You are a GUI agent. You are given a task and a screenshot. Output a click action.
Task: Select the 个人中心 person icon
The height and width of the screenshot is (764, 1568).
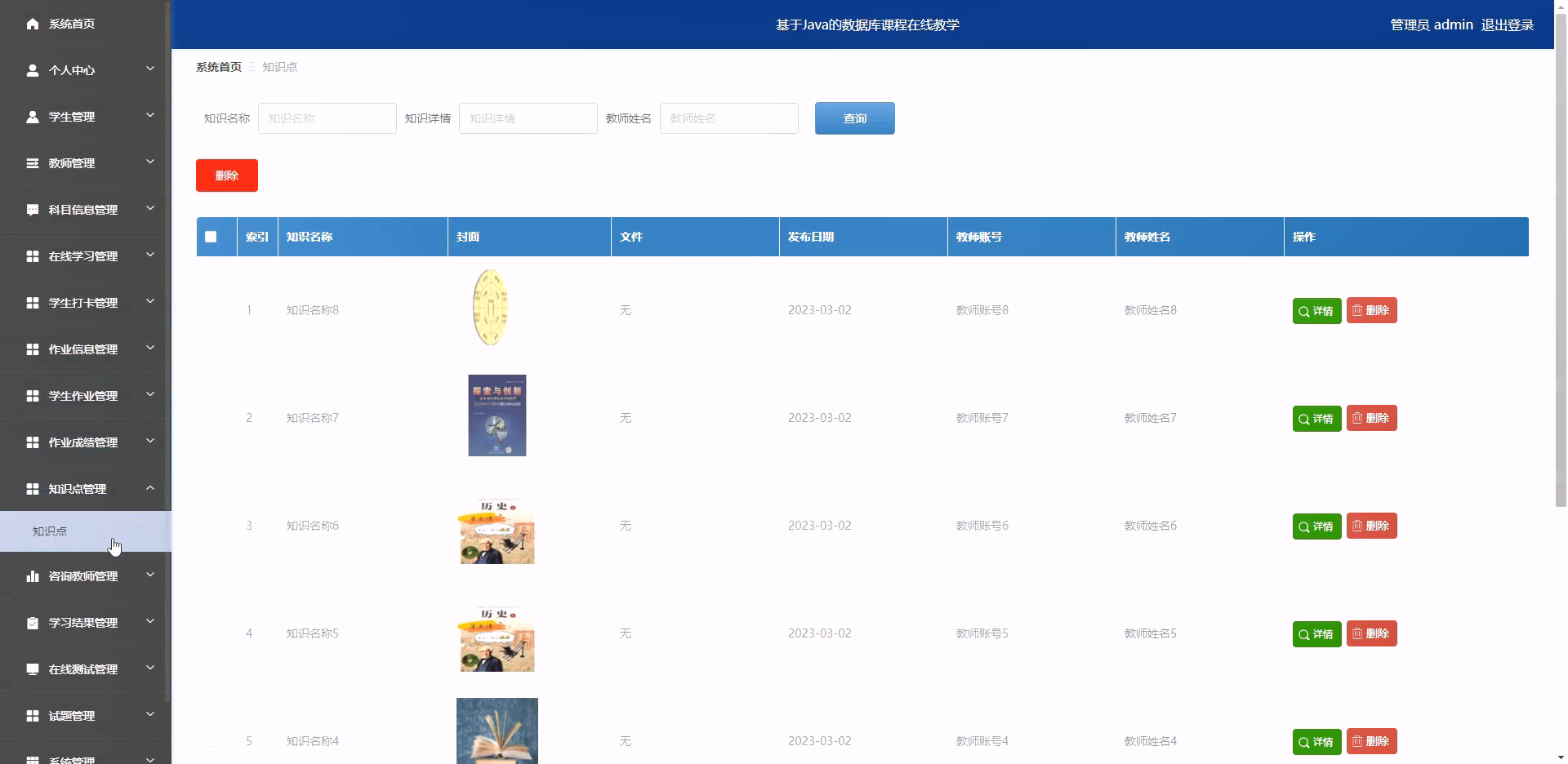click(x=33, y=70)
